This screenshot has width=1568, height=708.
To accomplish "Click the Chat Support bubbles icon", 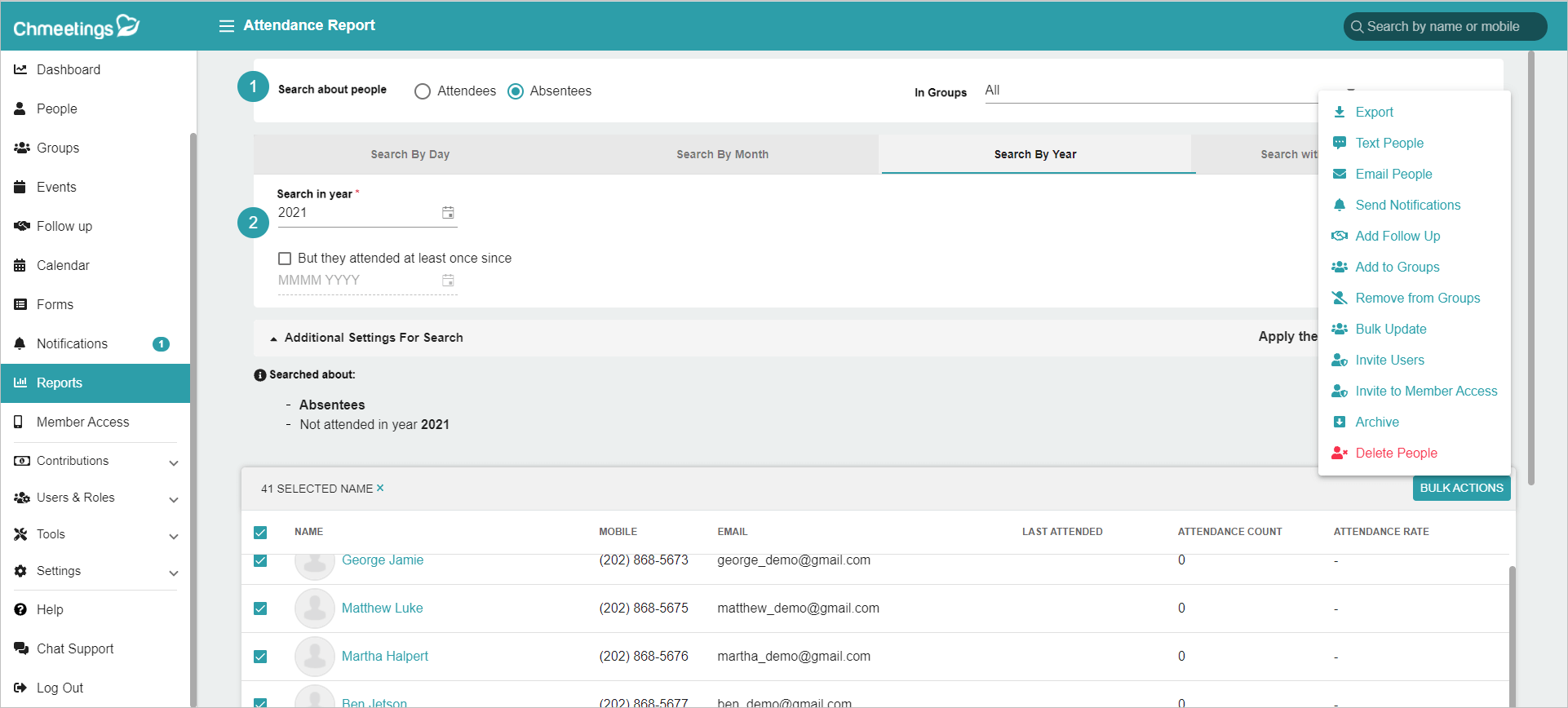I will (x=21, y=648).
